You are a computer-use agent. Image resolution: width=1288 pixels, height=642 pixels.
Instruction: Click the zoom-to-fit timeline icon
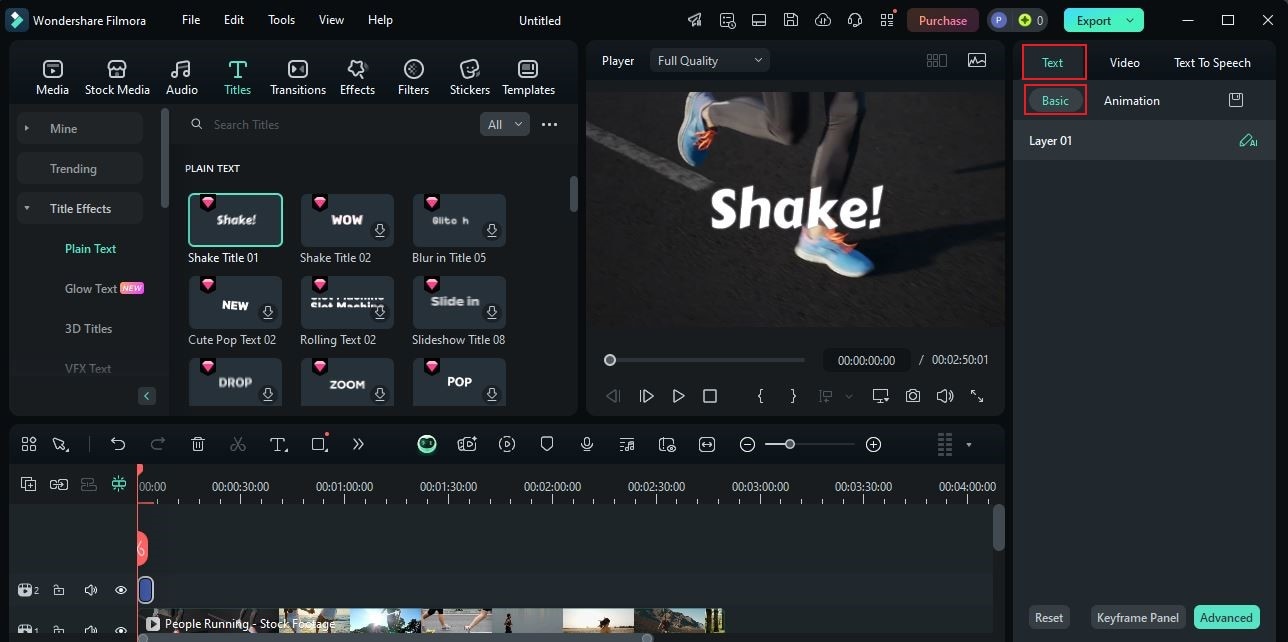point(707,444)
